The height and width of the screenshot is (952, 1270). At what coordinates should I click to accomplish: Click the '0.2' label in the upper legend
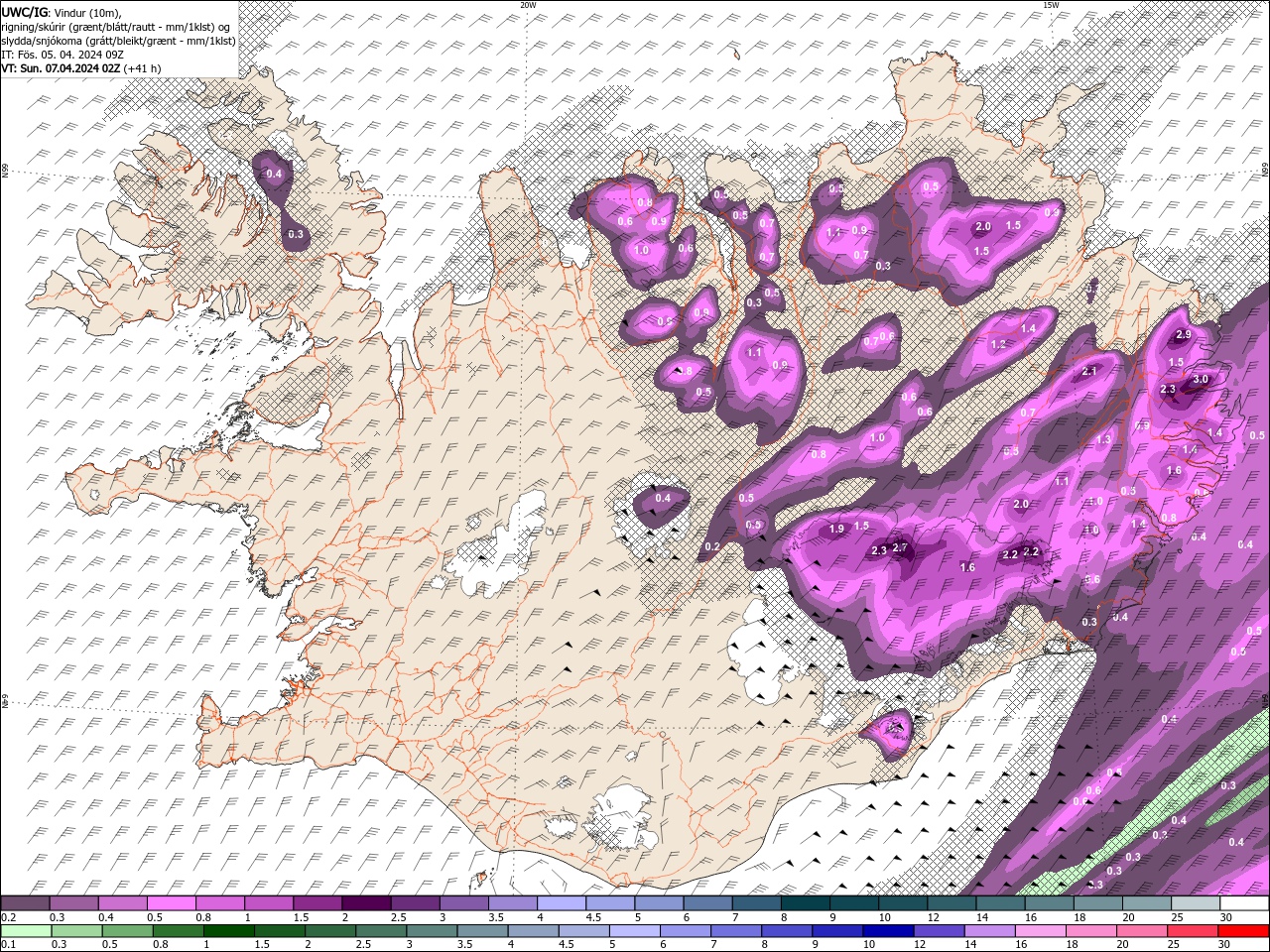tap(8, 917)
